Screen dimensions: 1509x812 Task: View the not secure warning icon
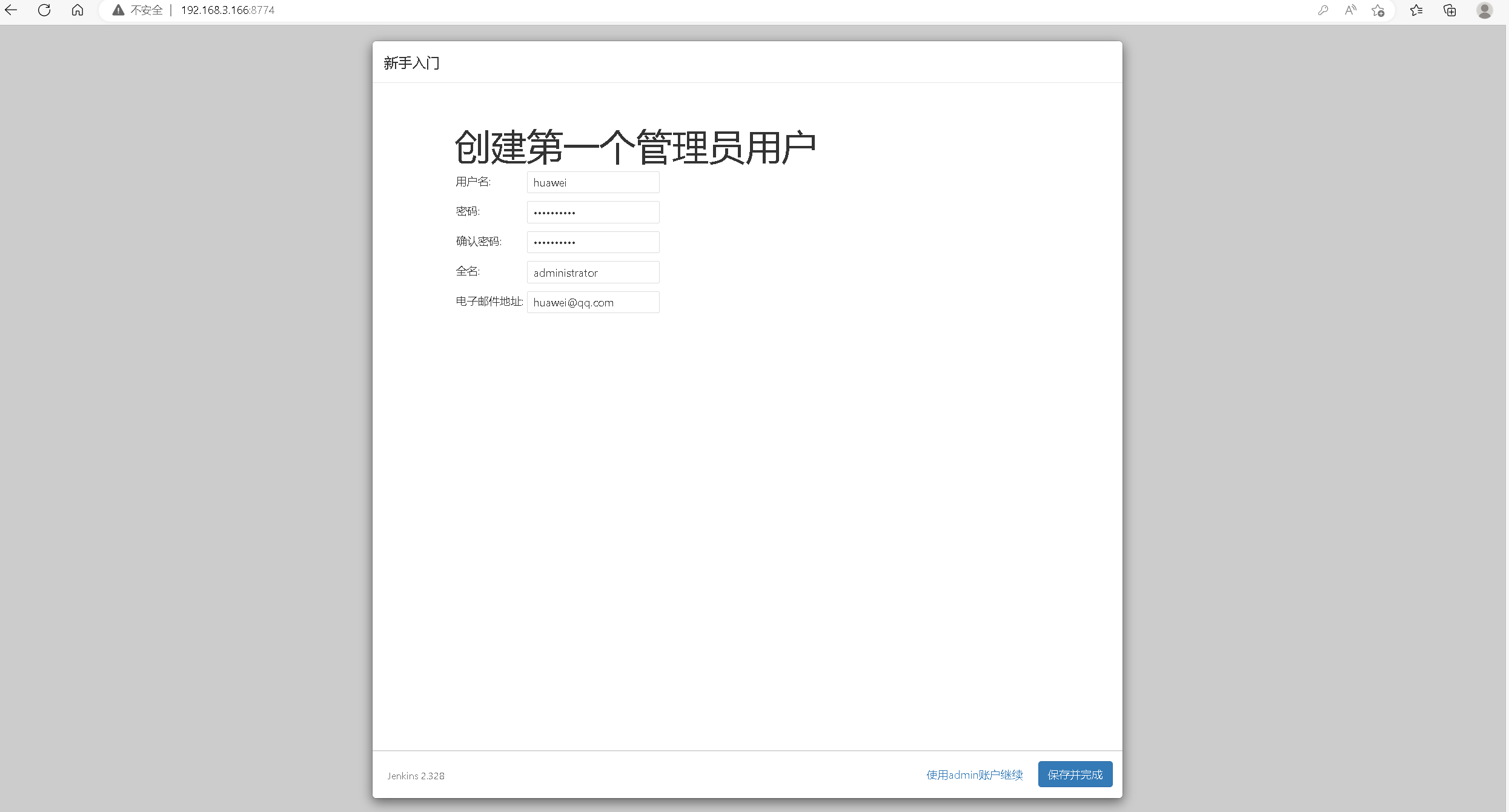[x=118, y=10]
